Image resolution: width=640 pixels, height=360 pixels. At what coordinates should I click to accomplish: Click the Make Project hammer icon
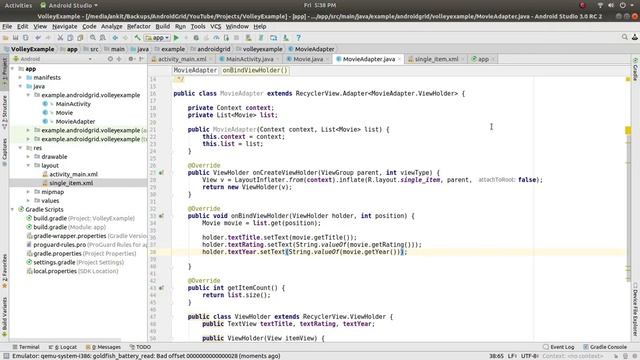click(138, 38)
